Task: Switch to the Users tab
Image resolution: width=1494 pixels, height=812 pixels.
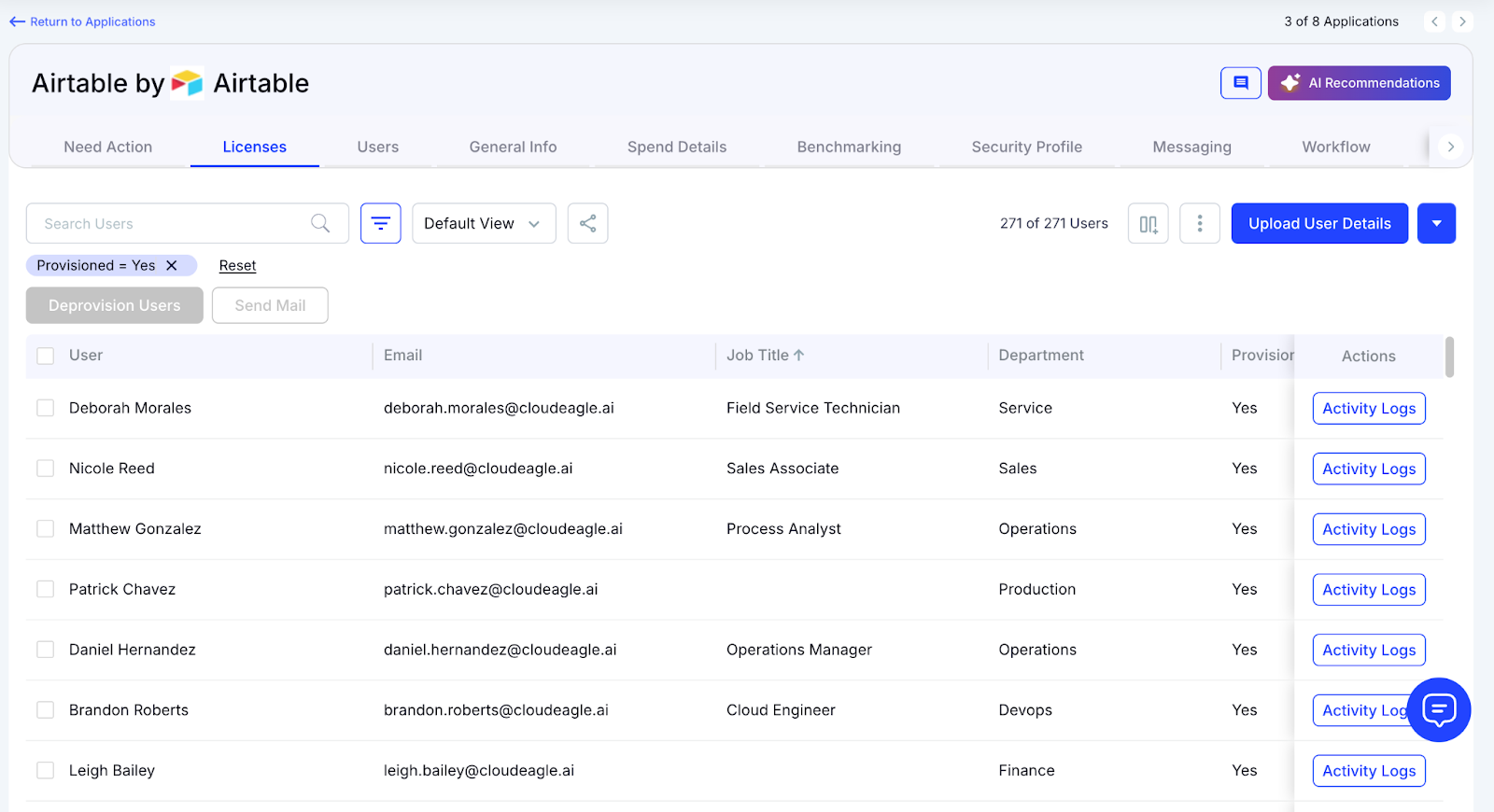Action: pyautogui.click(x=378, y=147)
